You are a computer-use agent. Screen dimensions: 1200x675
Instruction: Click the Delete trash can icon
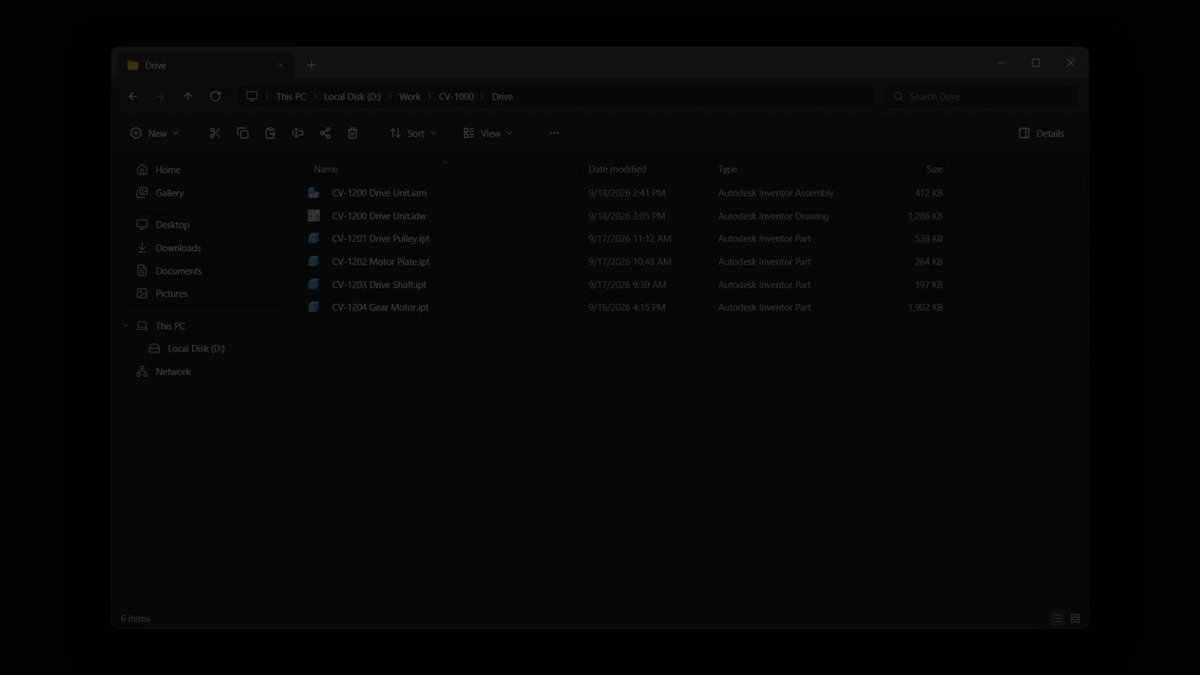pyautogui.click(x=353, y=133)
